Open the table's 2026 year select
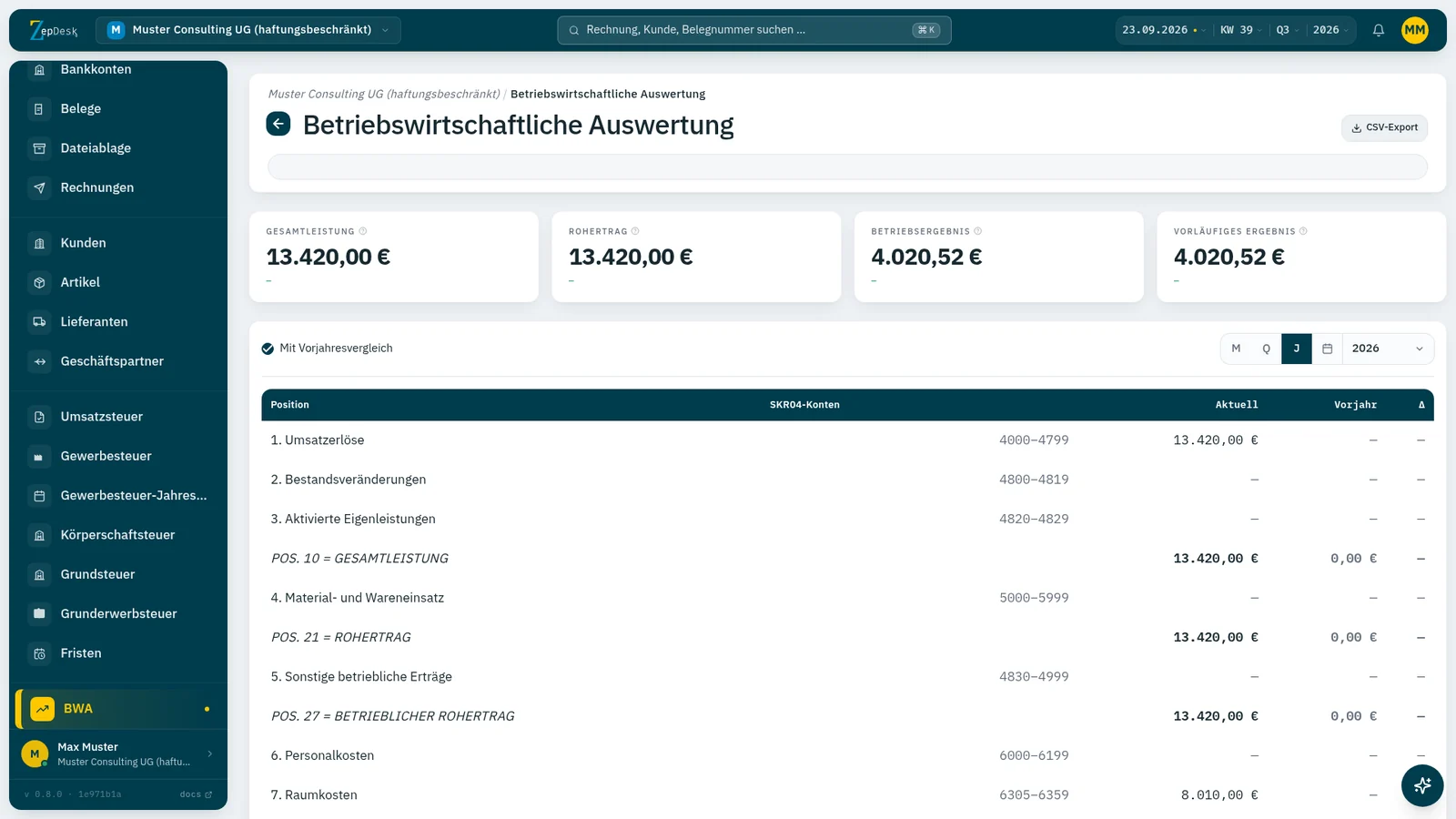 pyautogui.click(x=1388, y=349)
